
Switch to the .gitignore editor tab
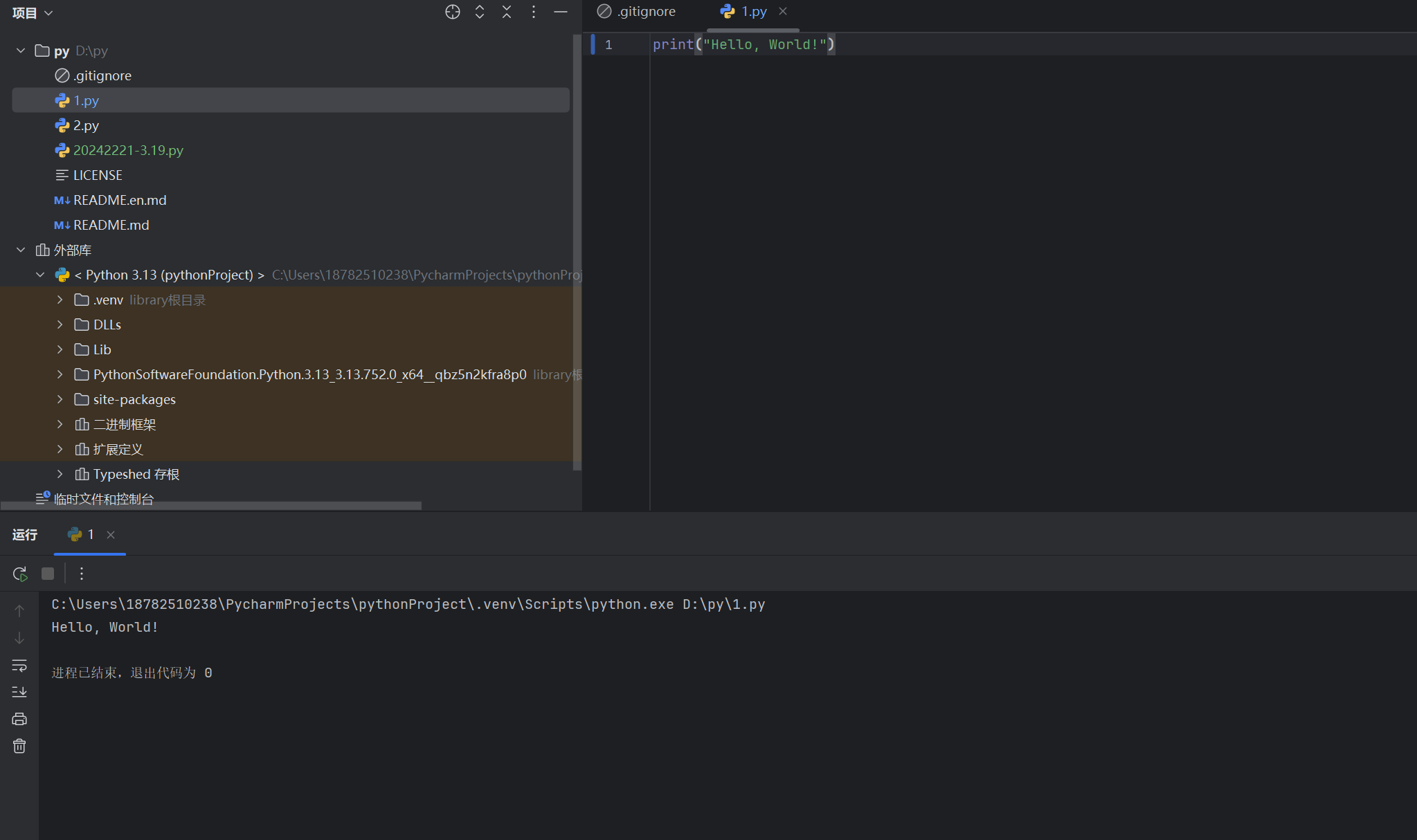coord(636,12)
